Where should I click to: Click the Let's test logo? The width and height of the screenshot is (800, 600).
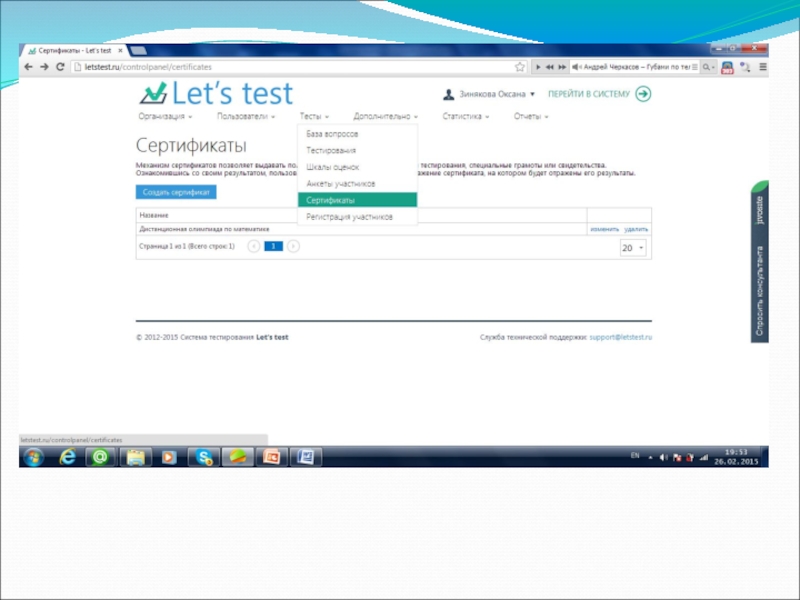[216, 93]
